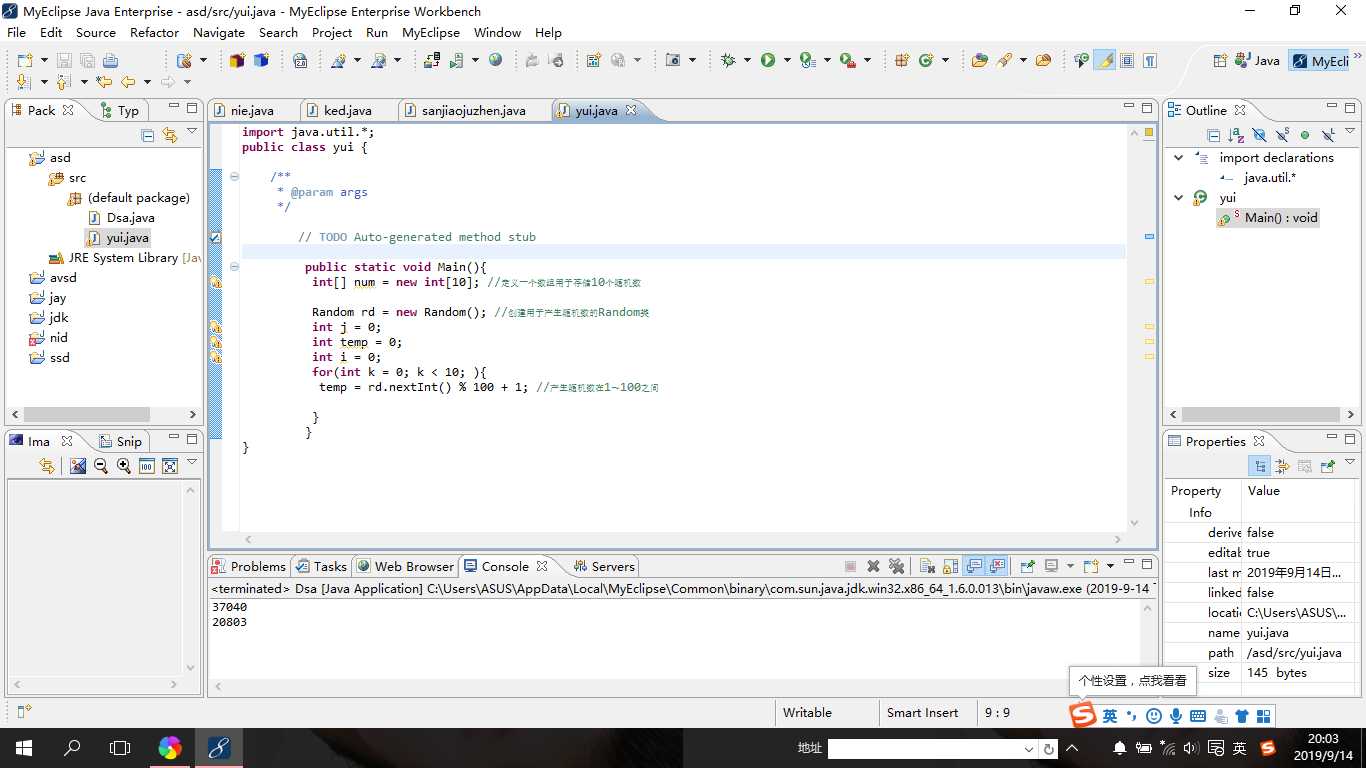Fold the Main() method in editor
Screen dimensions: 1366x768
point(234,267)
